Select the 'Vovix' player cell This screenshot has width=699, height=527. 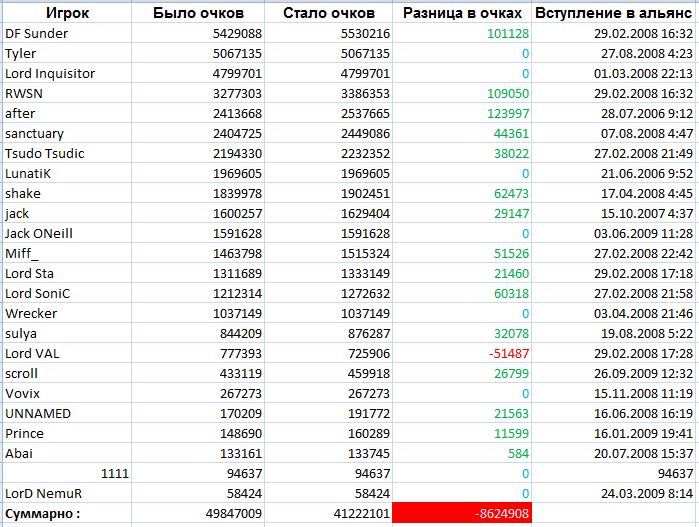[x=67, y=393]
